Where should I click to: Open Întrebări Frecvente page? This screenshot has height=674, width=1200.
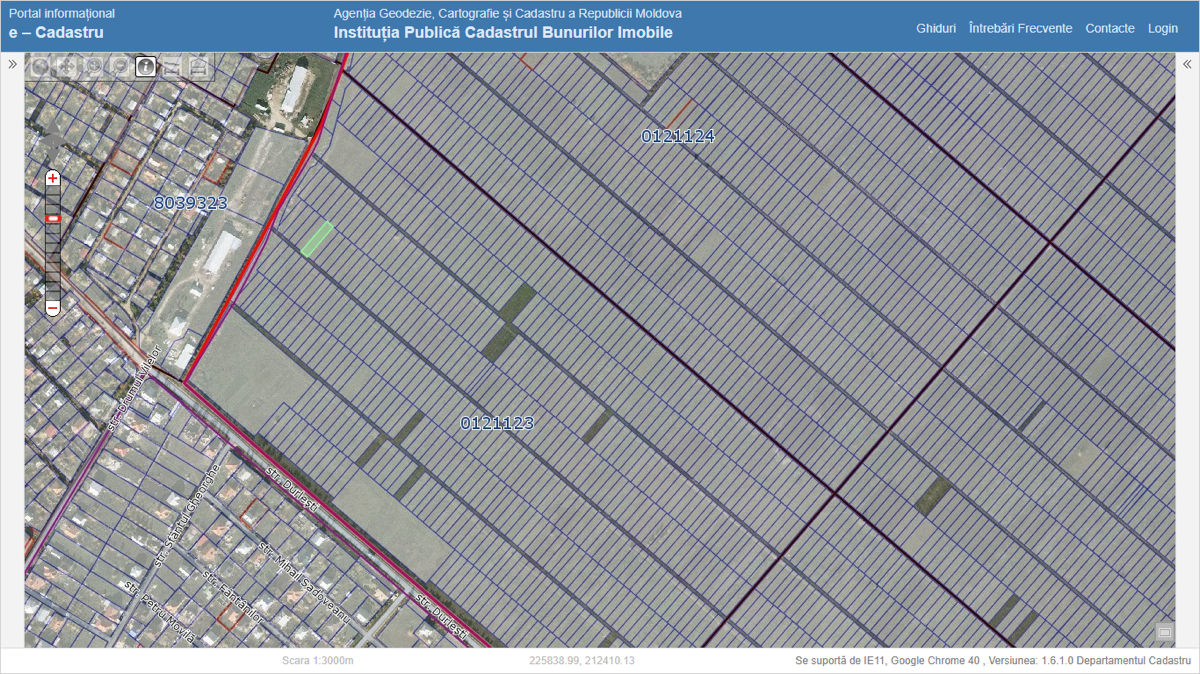click(x=1020, y=28)
